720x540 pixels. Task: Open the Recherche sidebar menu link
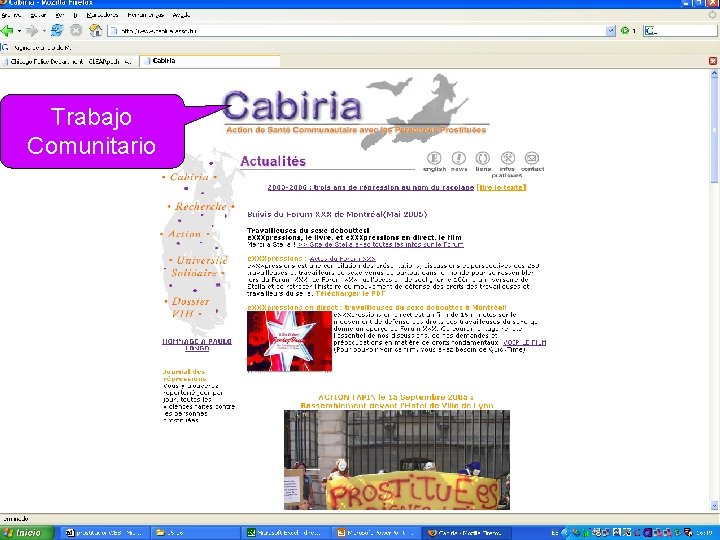coord(201,207)
